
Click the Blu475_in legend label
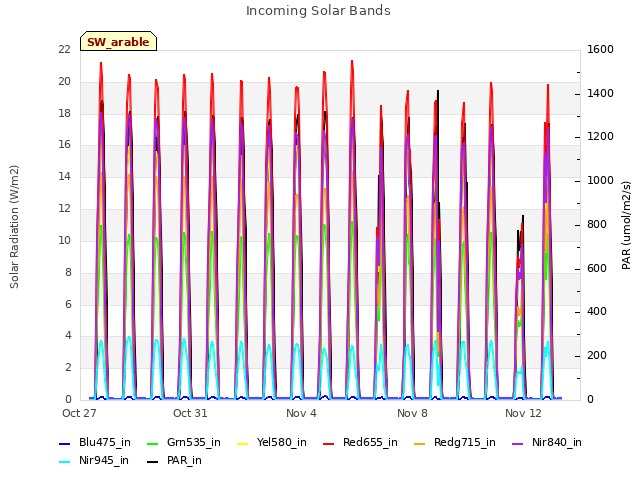pos(105,442)
